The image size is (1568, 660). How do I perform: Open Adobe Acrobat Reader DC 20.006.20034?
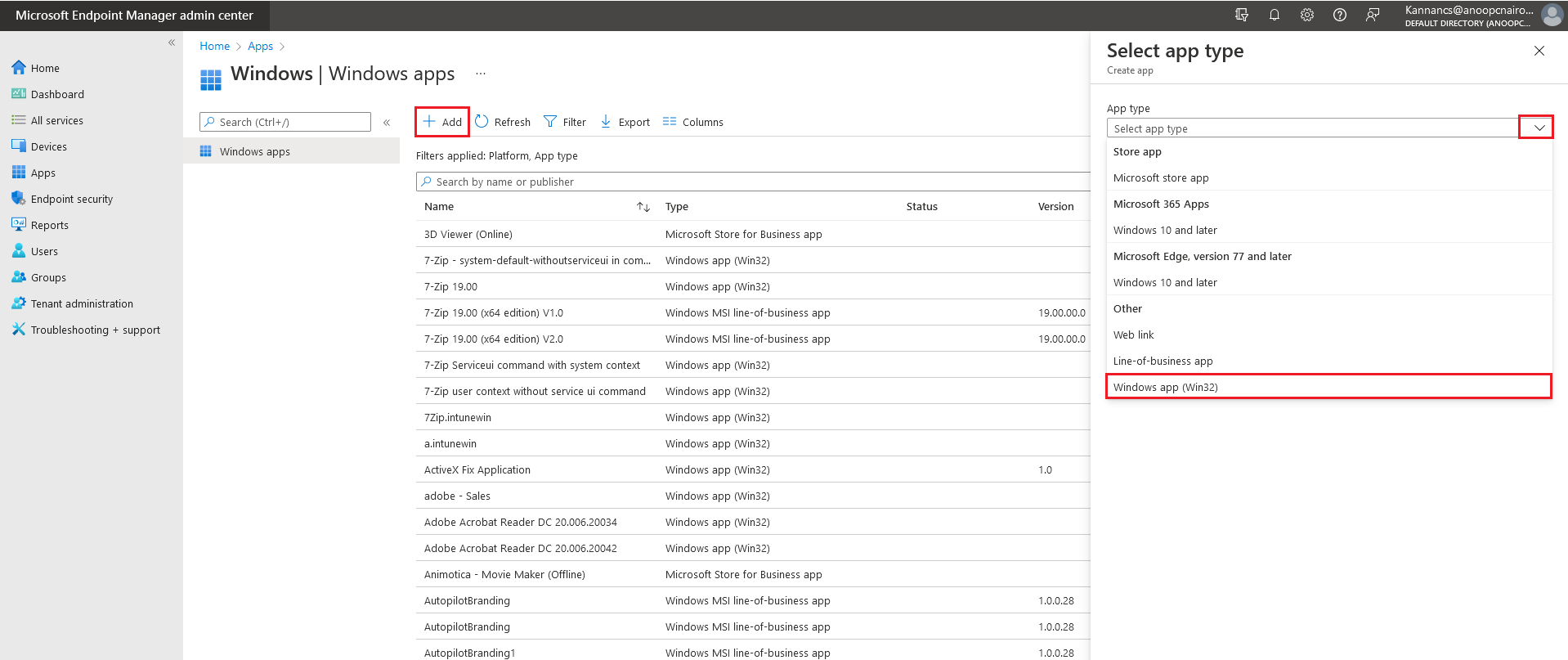(521, 522)
